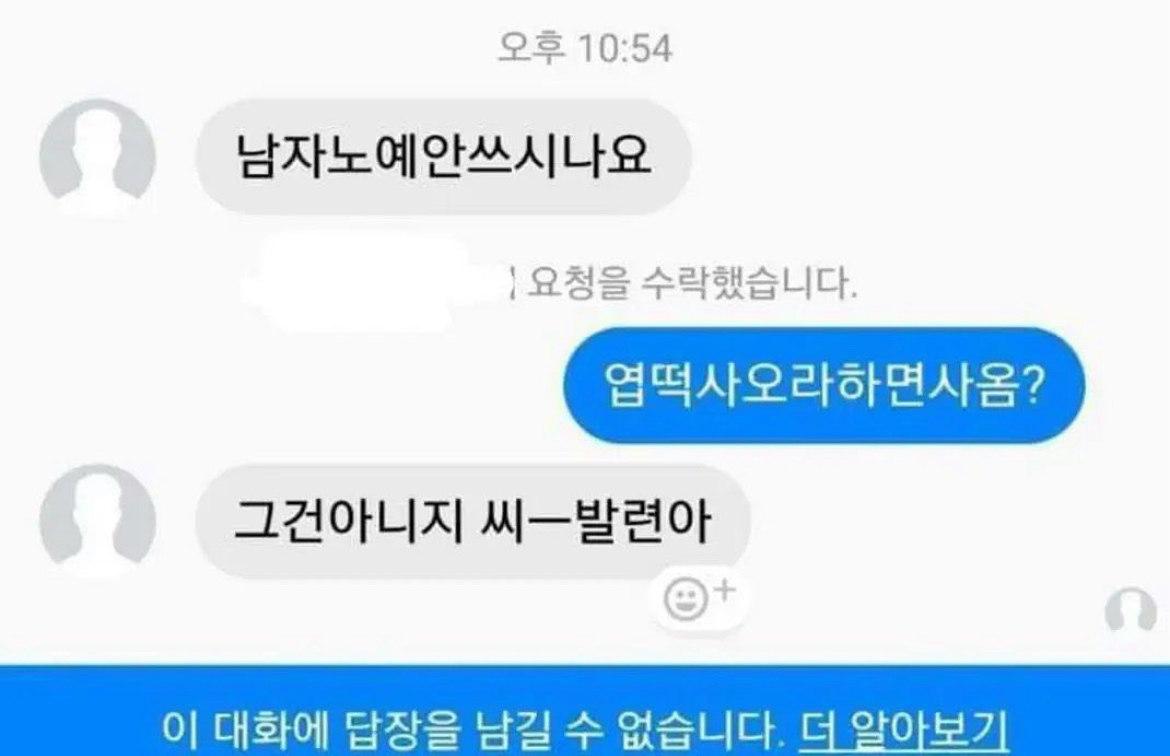Select the gray bubble starting with 그건아니지
The image size is (1170, 756).
point(473,522)
